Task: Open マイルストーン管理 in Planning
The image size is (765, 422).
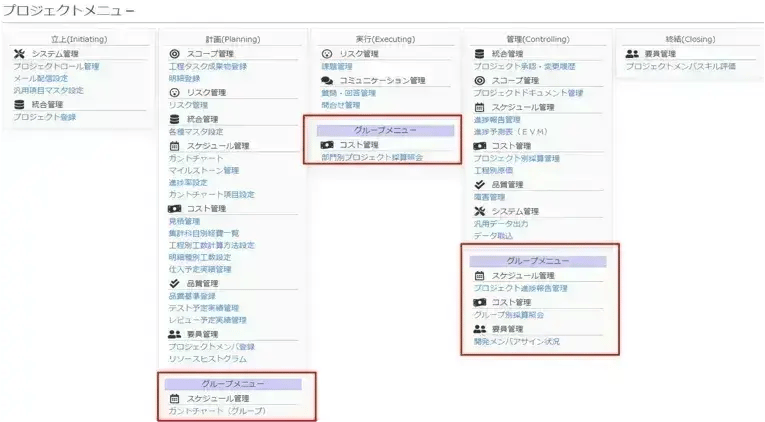Action: coord(203,171)
